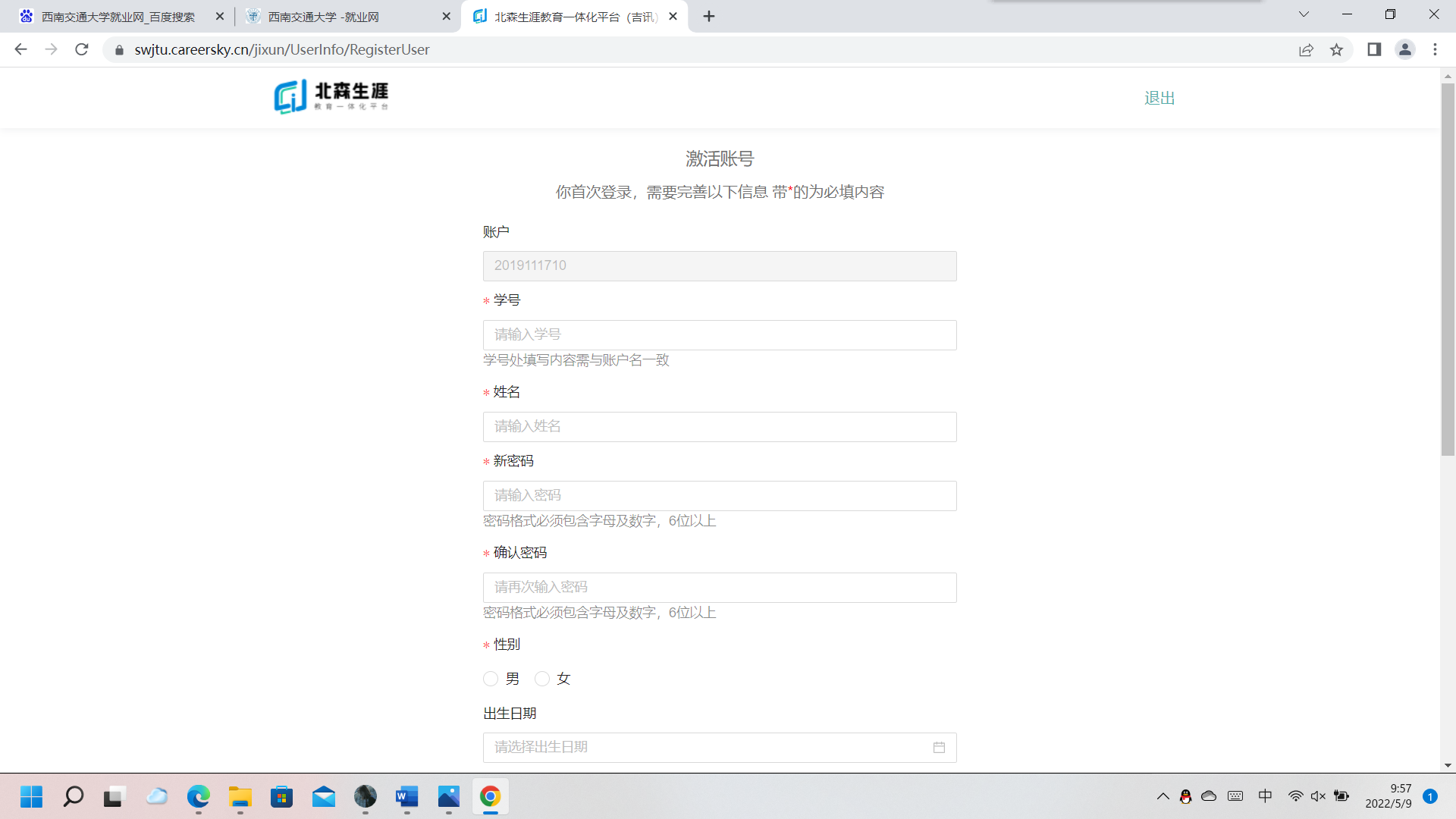
Task: Open calendar icon in 出生日期 field
Action: tap(939, 748)
